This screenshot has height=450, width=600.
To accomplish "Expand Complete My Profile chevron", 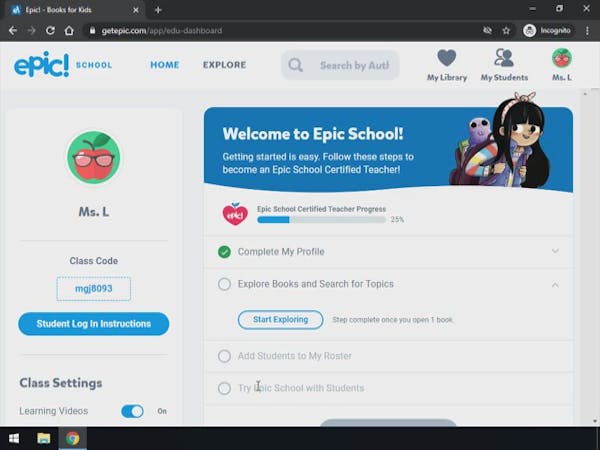I will [x=555, y=251].
